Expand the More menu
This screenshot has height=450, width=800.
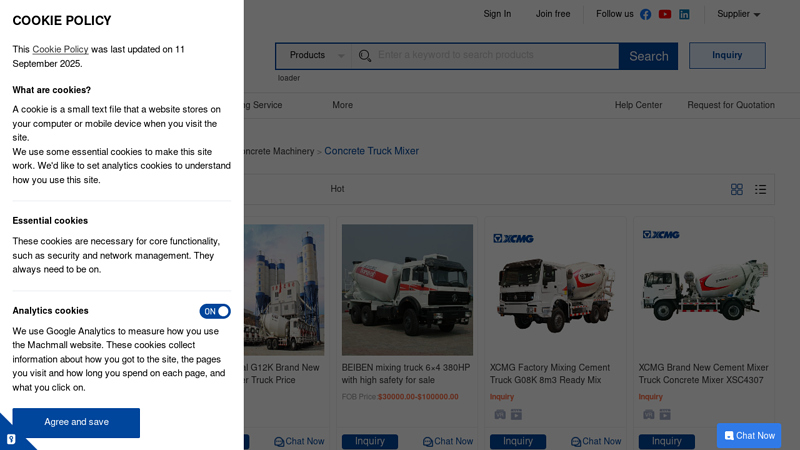coord(343,105)
